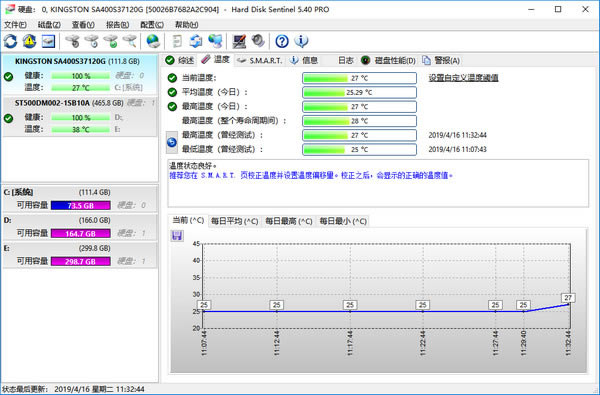
Task: Click the floppy disk save icon above chart
Action: (177, 235)
